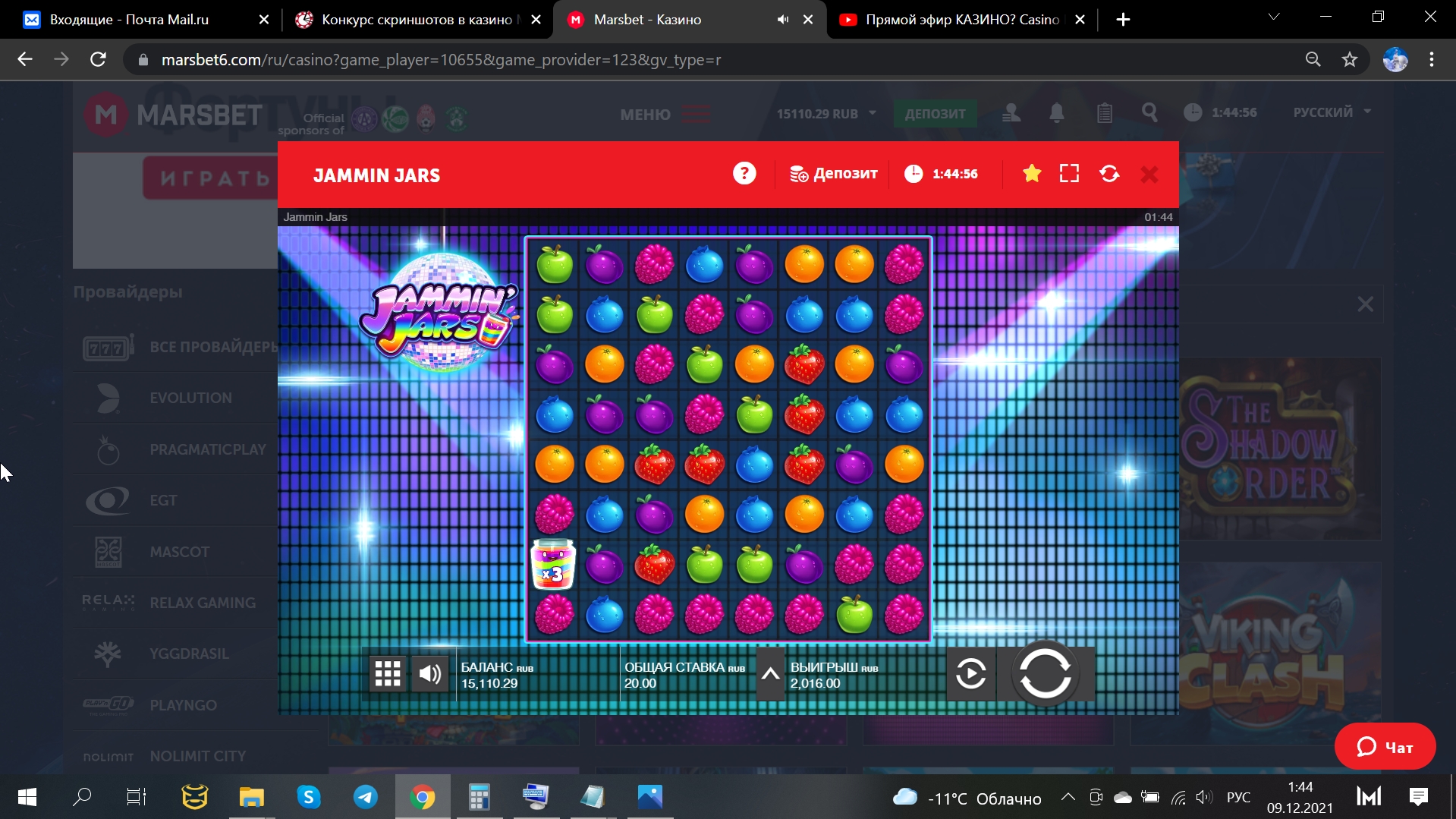
Task: Switch to the Mail.ru inbox tab
Action: [144, 20]
